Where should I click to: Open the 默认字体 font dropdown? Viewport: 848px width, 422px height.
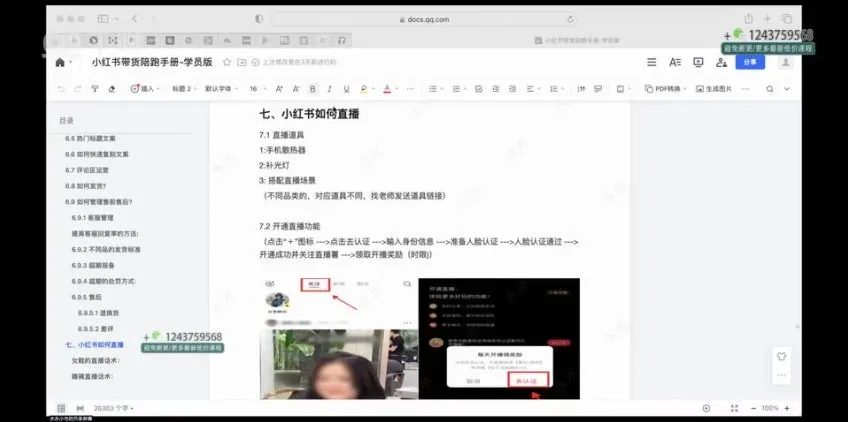[x=221, y=89]
